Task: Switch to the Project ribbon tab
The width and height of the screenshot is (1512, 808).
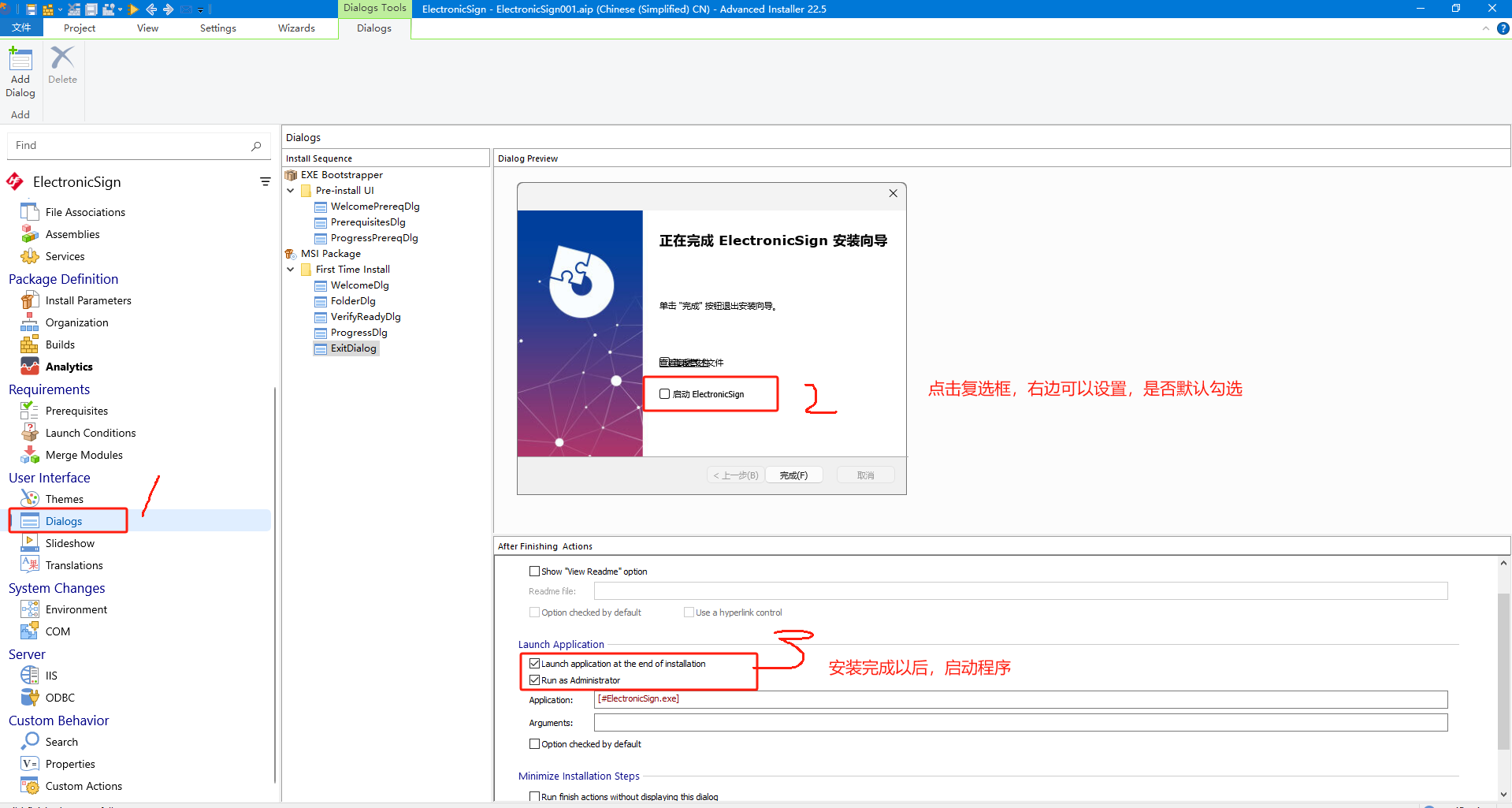Action: click(80, 28)
